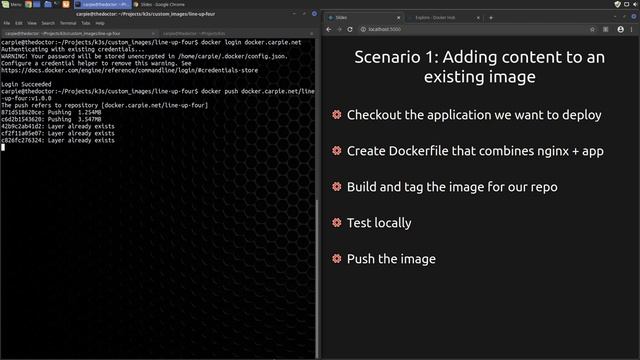Open the terminal Tabs menu
The height and width of the screenshot is (360, 640).
pyautogui.click(x=85, y=23)
